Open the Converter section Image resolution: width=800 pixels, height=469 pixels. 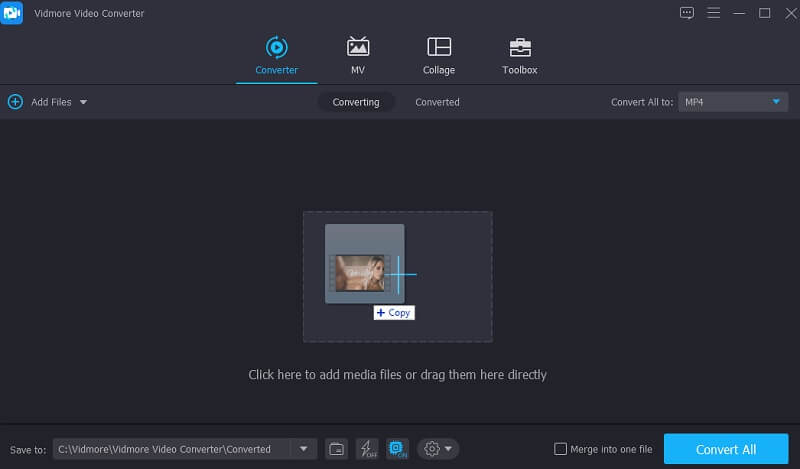click(276, 56)
